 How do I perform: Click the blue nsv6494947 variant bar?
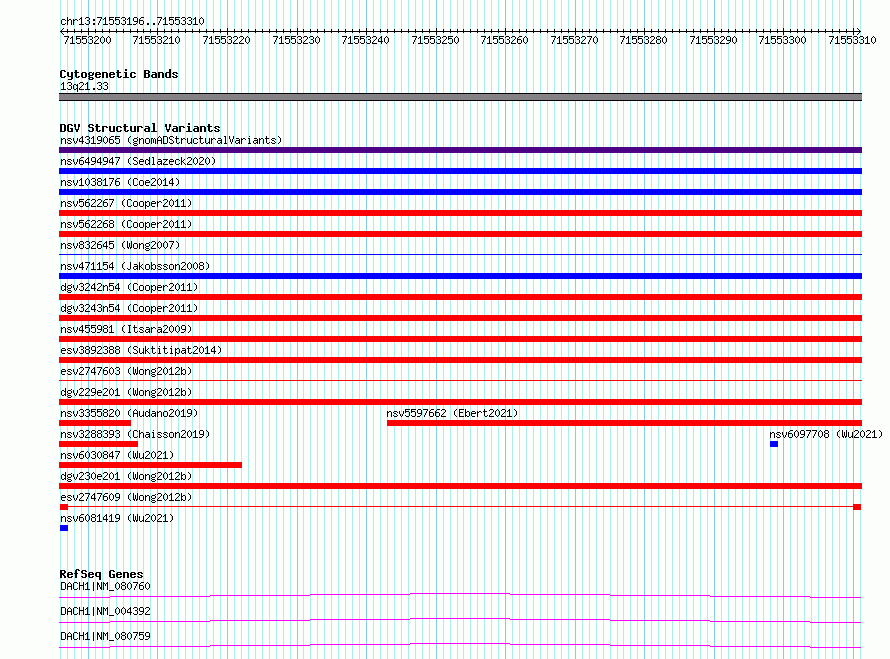[460, 171]
